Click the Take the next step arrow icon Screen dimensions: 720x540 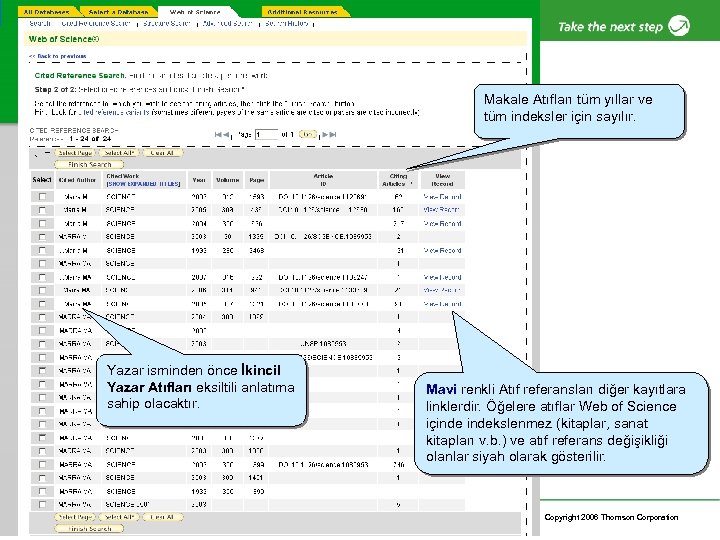[x=679, y=25]
